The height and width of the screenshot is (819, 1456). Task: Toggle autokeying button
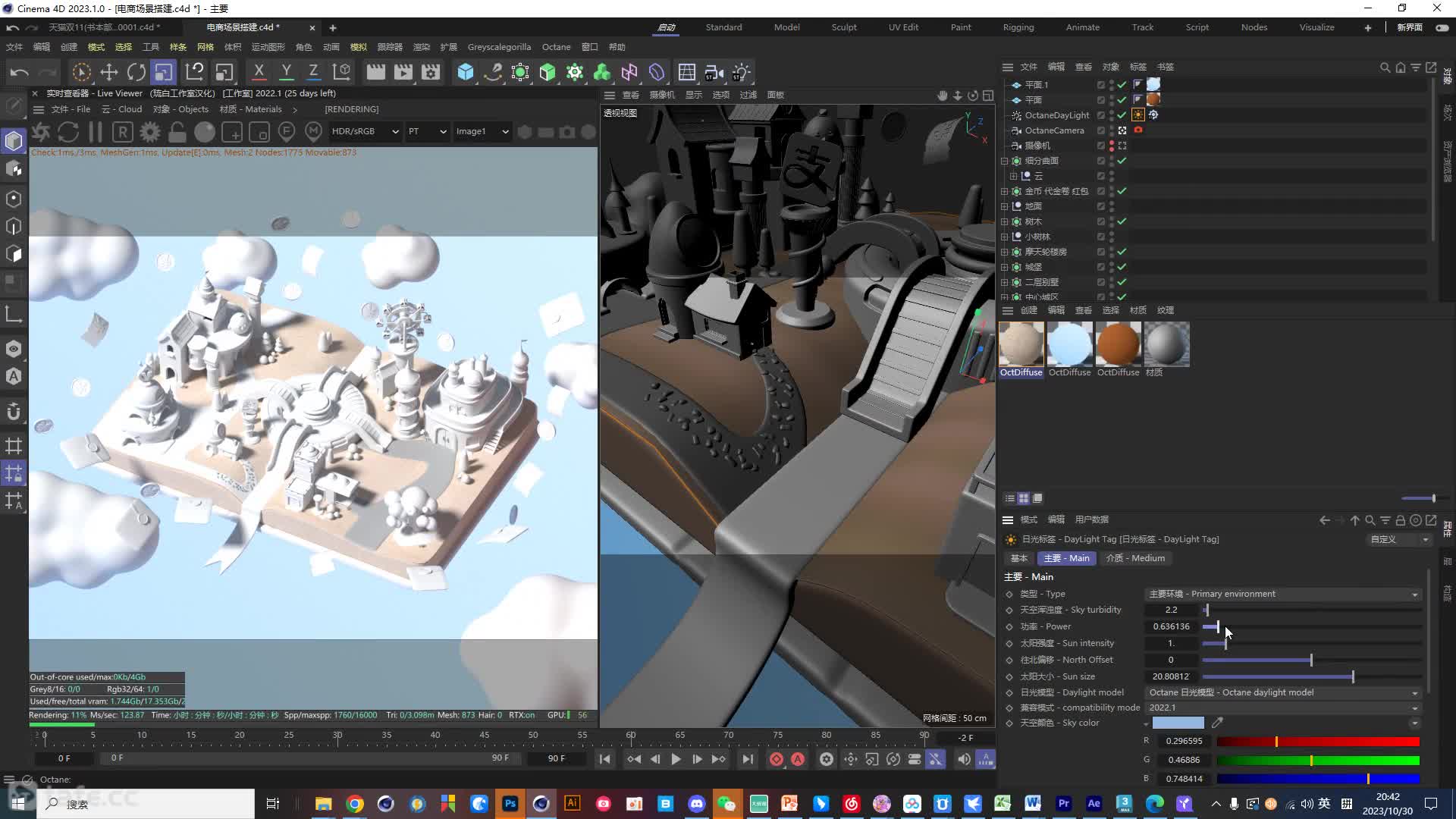798,759
